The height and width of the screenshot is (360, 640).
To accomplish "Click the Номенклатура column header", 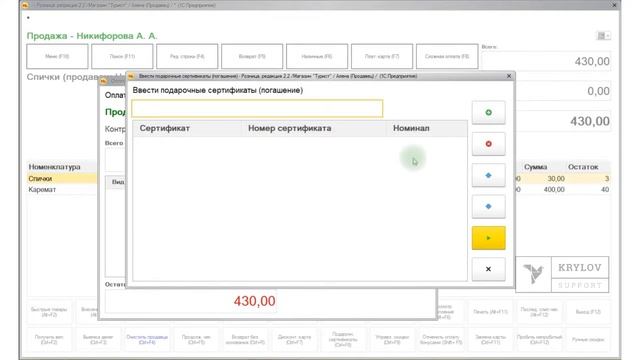I will (54, 167).
